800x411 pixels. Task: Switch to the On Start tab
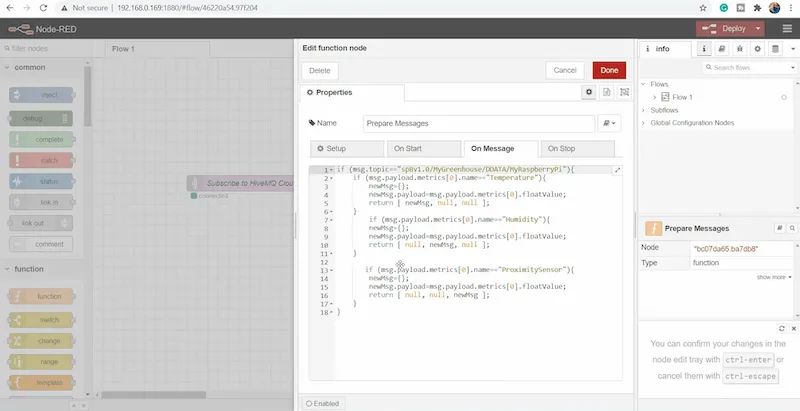pos(412,148)
